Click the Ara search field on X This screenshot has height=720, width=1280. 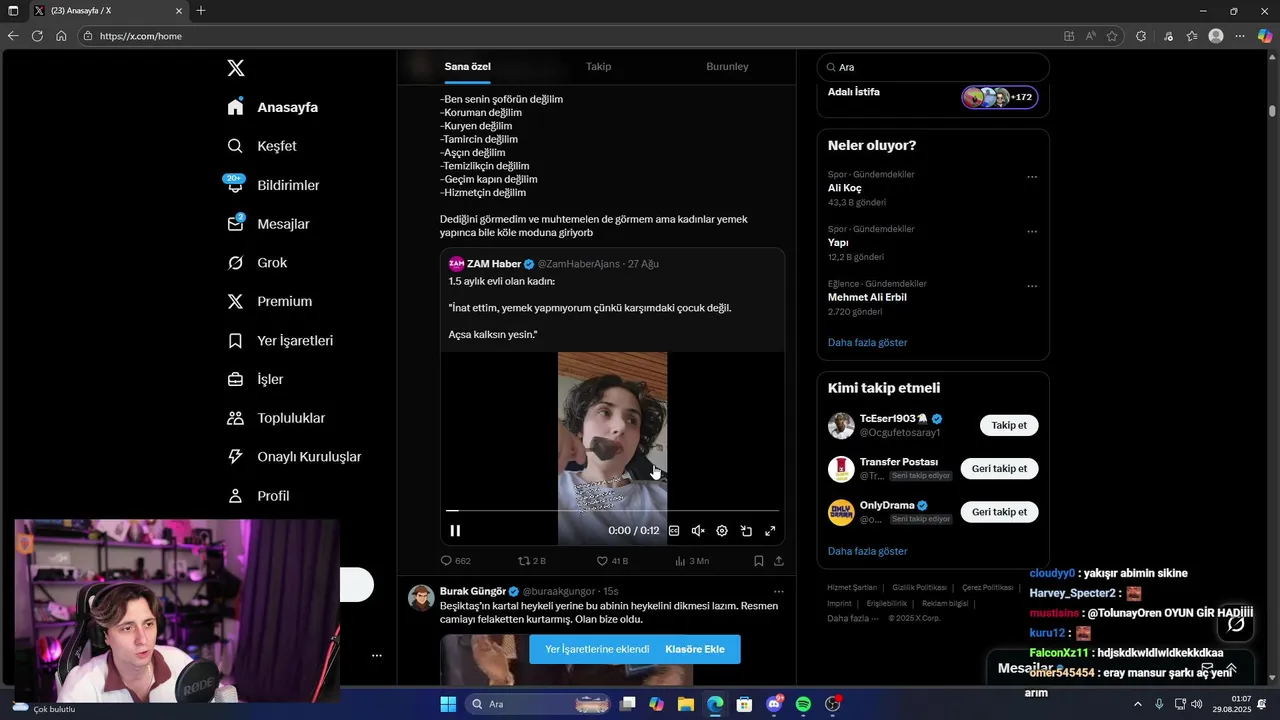tap(933, 67)
